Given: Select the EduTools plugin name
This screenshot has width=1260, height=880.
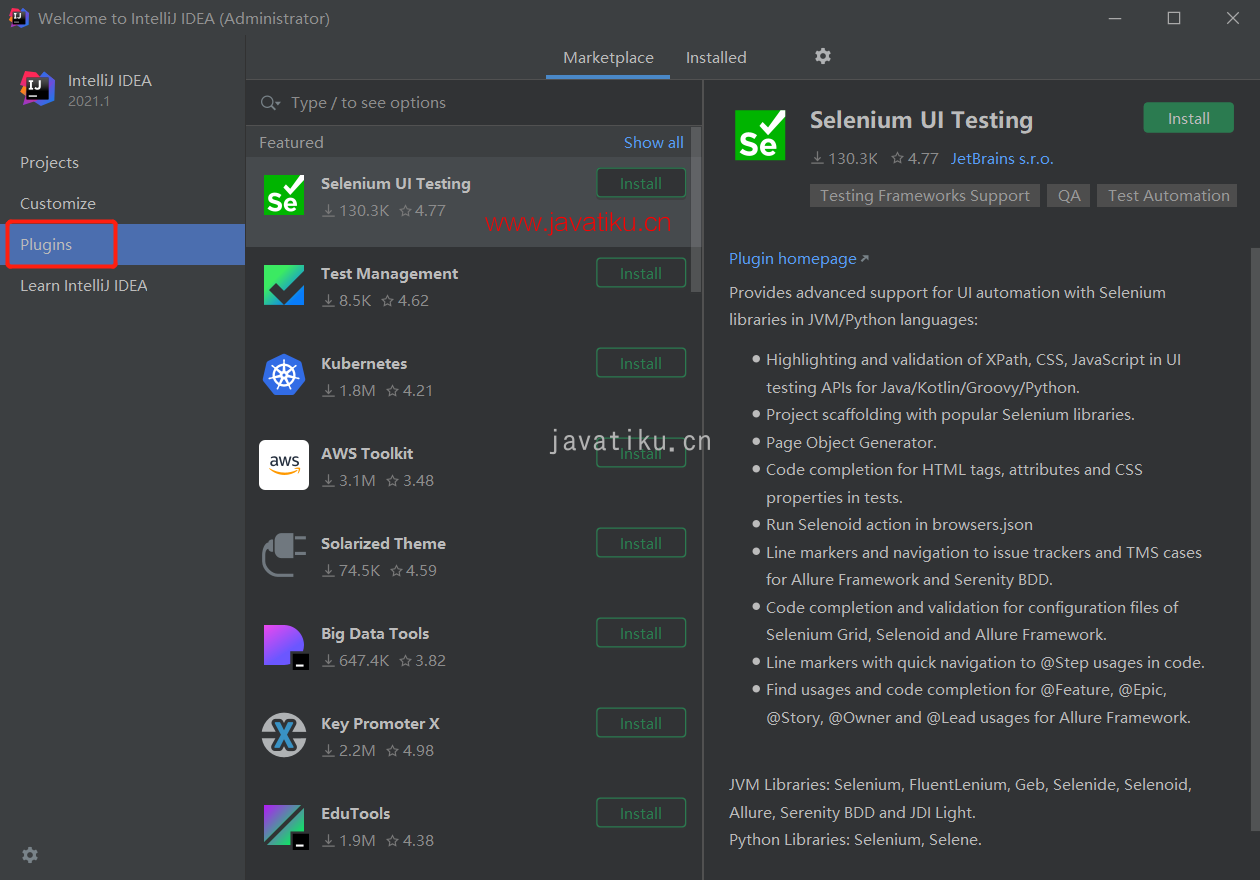Looking at the screenshot, I should click(x=356, y=813).
